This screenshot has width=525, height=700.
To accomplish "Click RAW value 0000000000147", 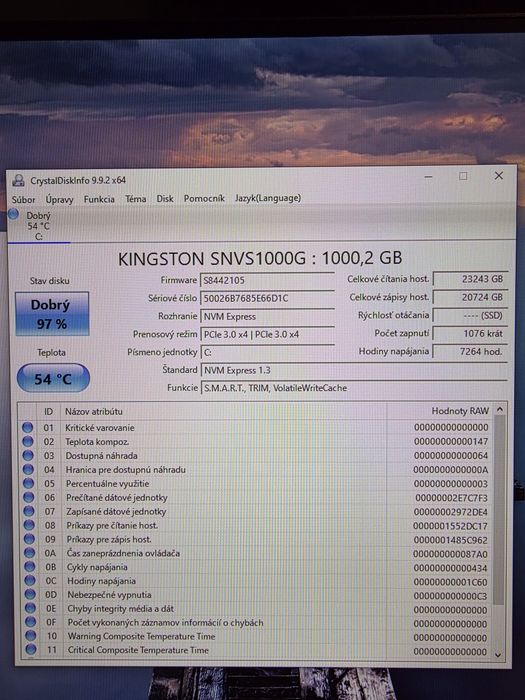I will 451,442.
